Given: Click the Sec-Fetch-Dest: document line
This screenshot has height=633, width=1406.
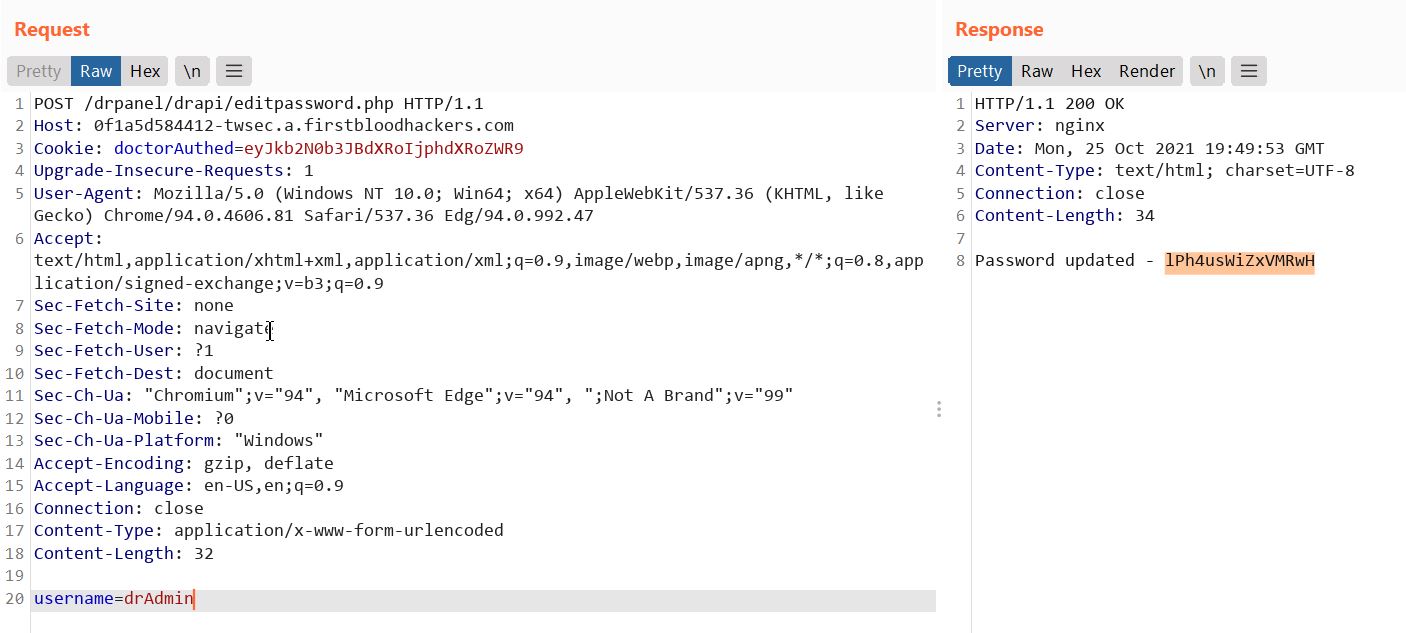Looking at the screenshot, I should tap(154, 373).
